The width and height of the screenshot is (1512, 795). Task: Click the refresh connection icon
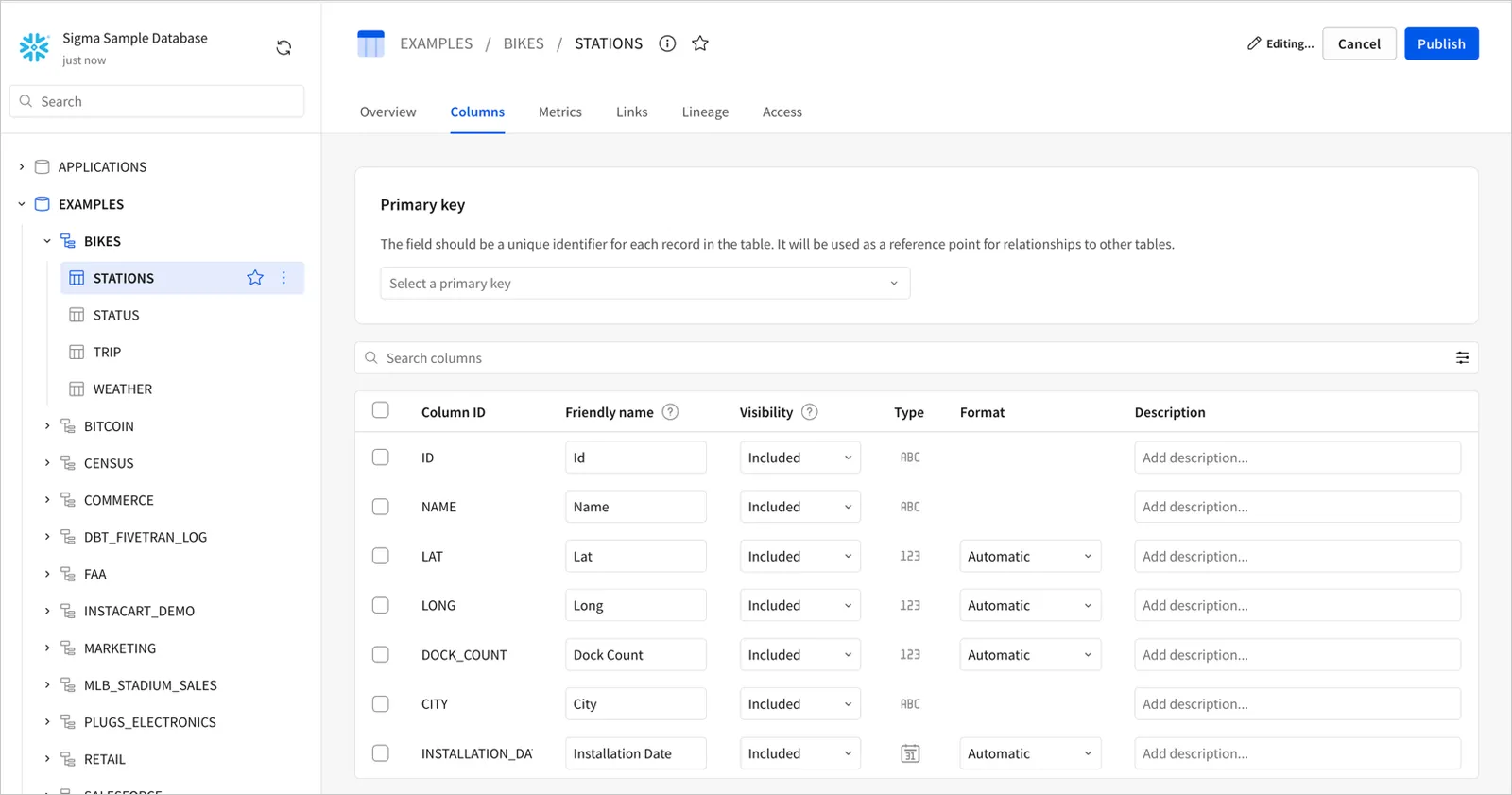pyautogui.click(x=283, y=47)
